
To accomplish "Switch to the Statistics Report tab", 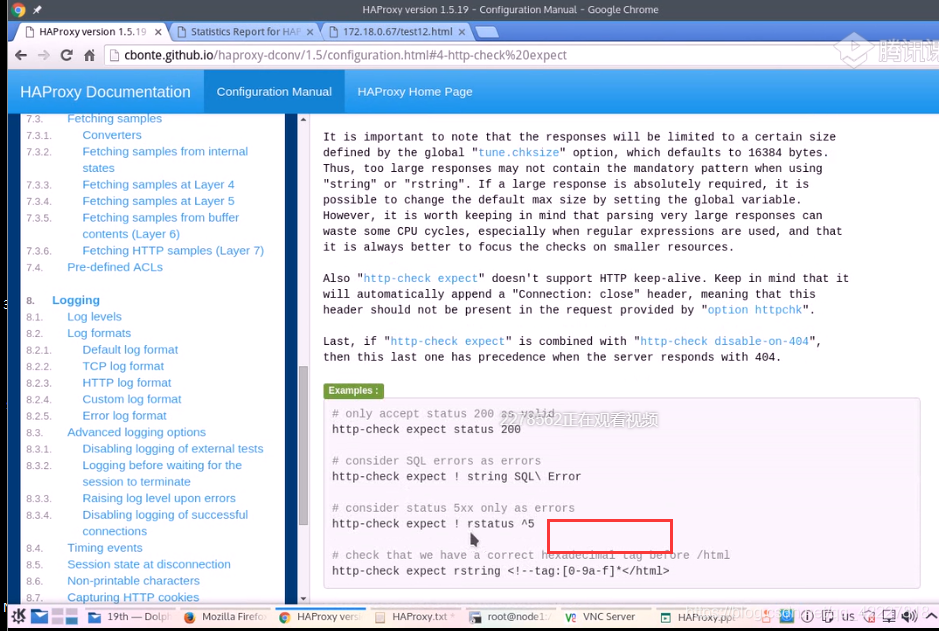I will [244, 32].
